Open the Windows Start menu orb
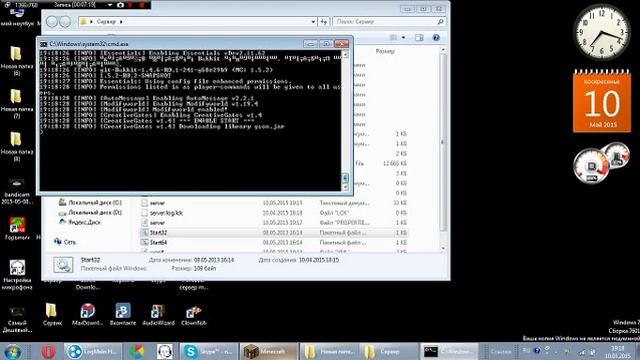Viewport: 640px width, 360px height. [13, 352]
